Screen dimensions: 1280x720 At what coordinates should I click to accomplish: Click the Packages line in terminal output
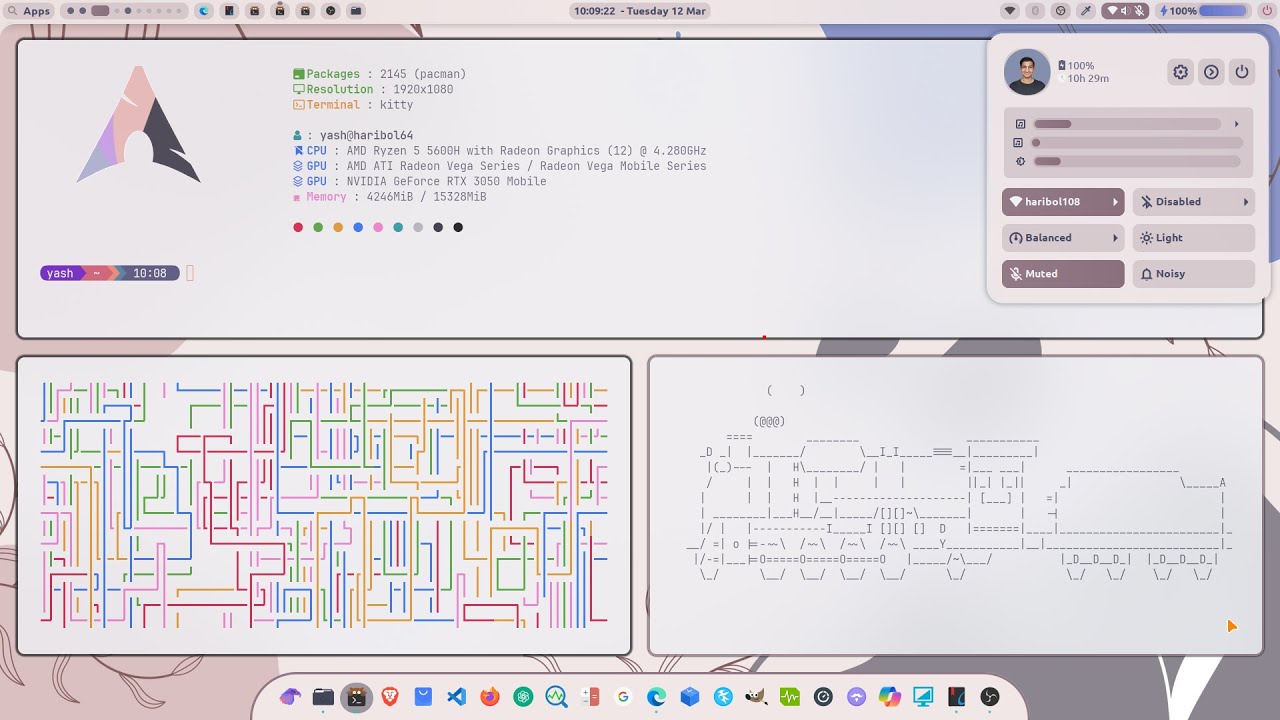tap(379, 74)
